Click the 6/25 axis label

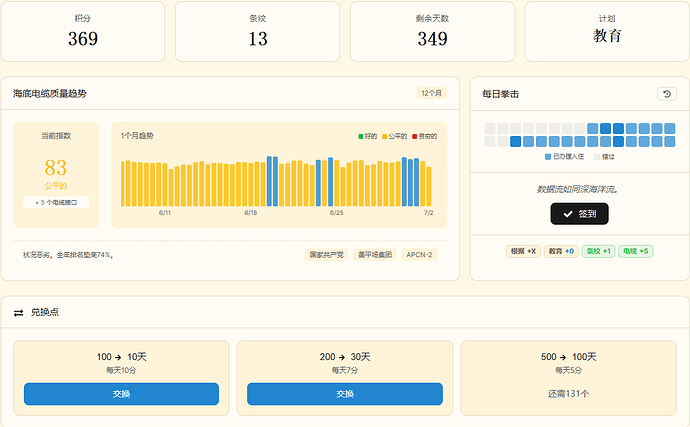point(337,213)
